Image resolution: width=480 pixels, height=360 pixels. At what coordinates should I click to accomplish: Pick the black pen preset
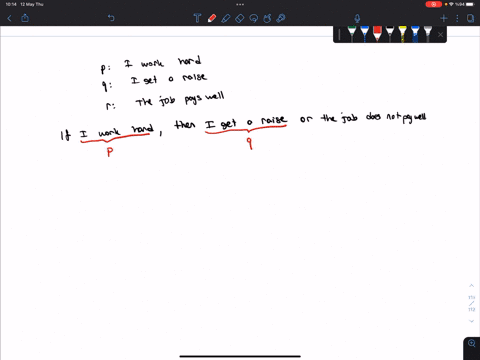point(390,34)
